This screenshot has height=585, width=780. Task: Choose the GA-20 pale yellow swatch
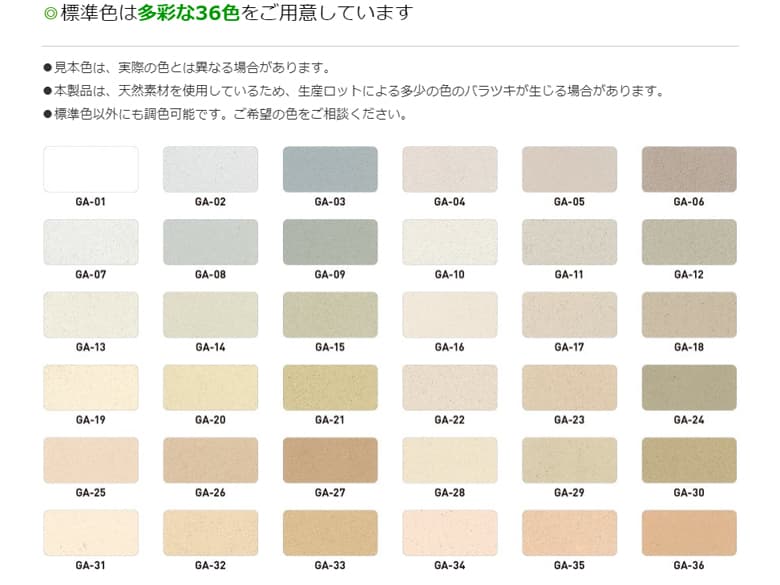tap(210, 387)
